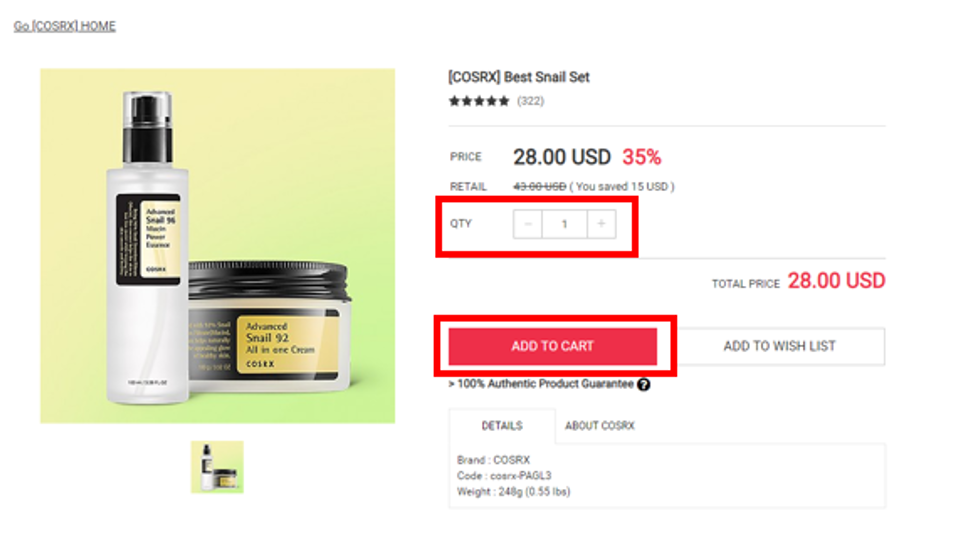Viewport: 975px width, 534px height.
Task: Select the small product thumbnail image
Action: (x=217, y=467)
